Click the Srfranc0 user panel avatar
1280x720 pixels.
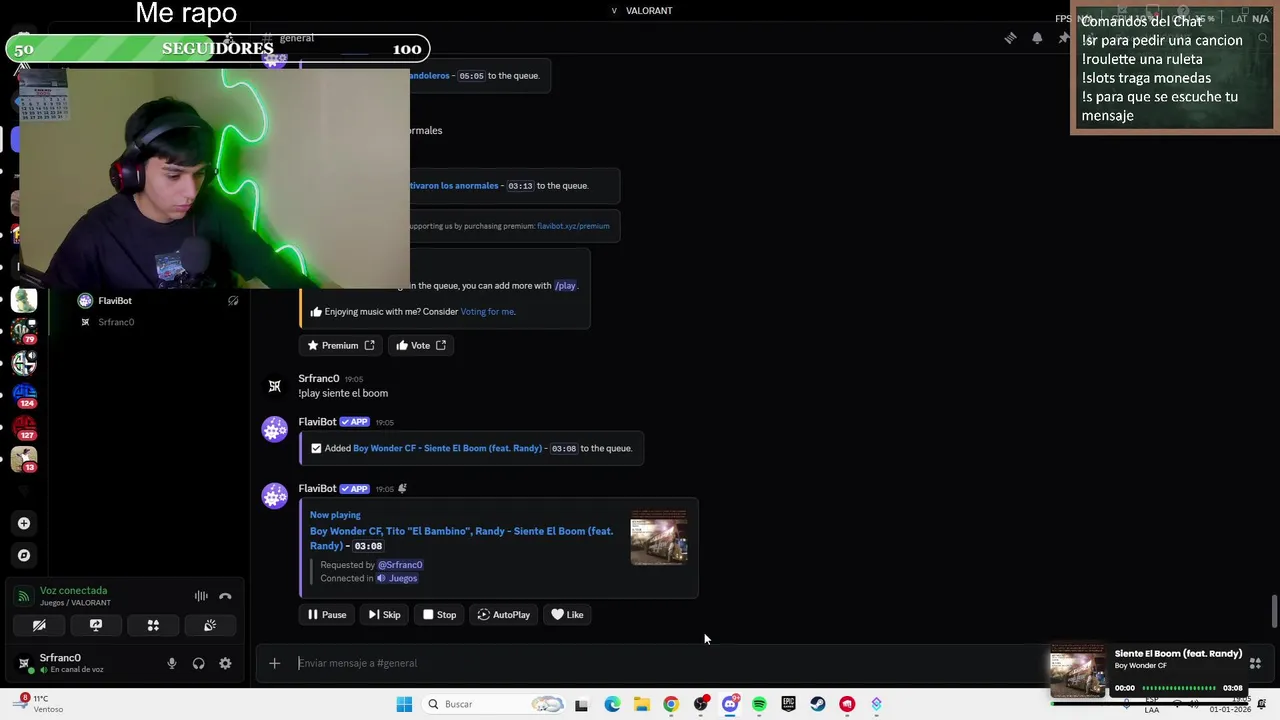24,663
